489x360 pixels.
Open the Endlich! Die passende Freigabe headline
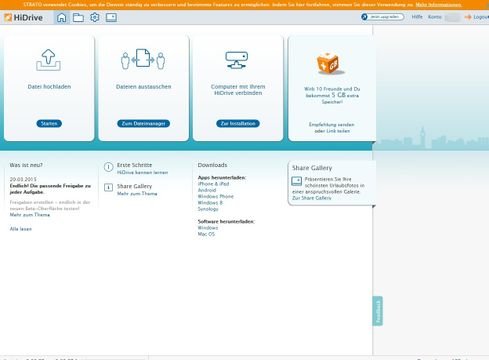(x=50, y=189)
